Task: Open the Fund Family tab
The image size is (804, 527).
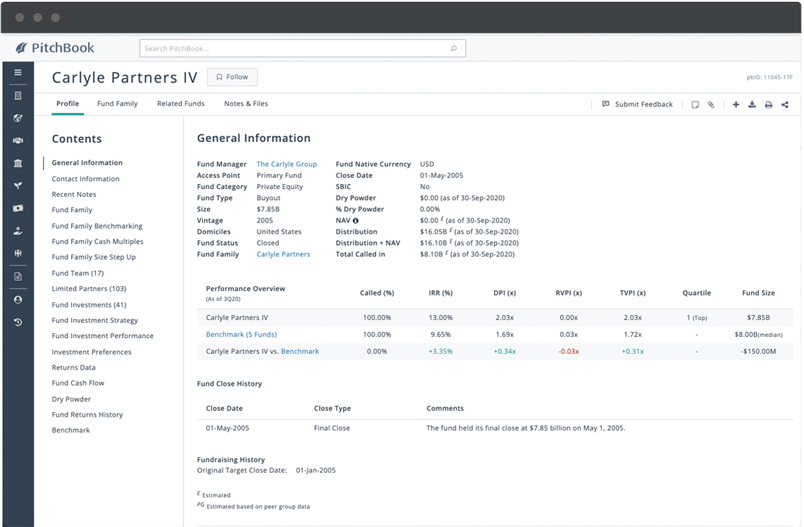Action: pos(117,104)
